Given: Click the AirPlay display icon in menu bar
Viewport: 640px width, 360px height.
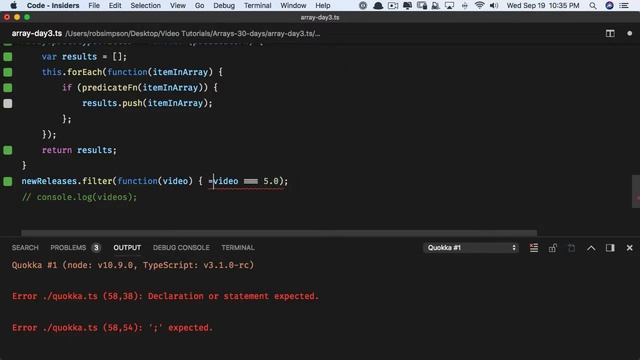Looking at the screenshot, I should 449,5.
